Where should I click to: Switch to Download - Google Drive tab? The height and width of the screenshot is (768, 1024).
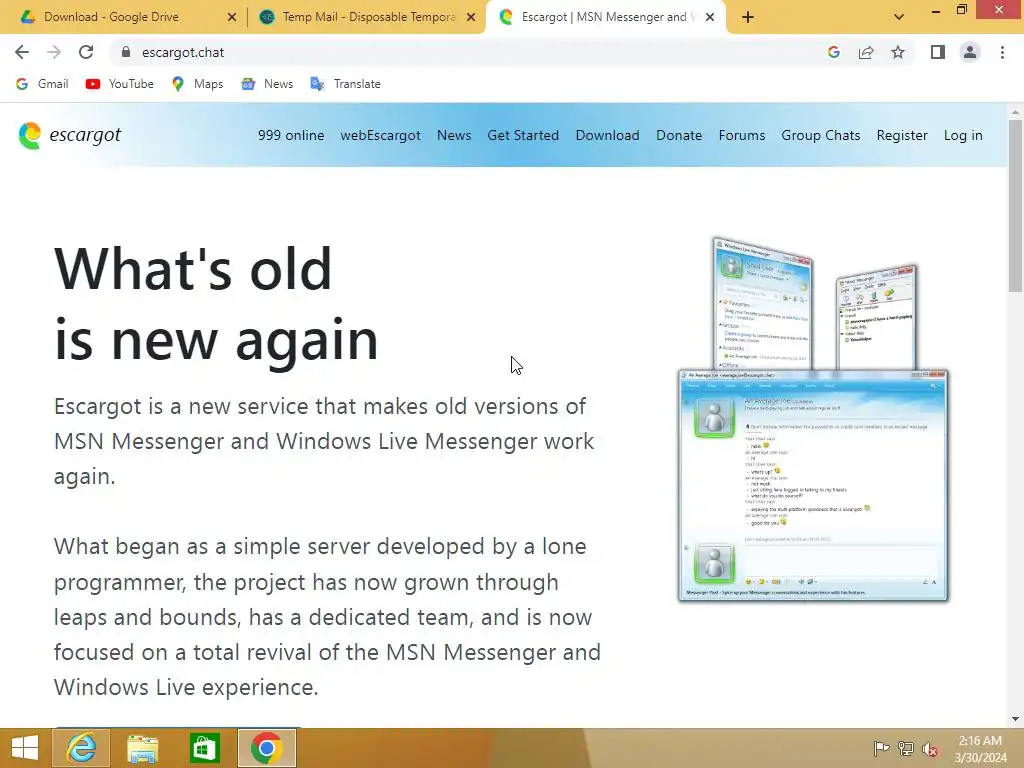point(123,17)
